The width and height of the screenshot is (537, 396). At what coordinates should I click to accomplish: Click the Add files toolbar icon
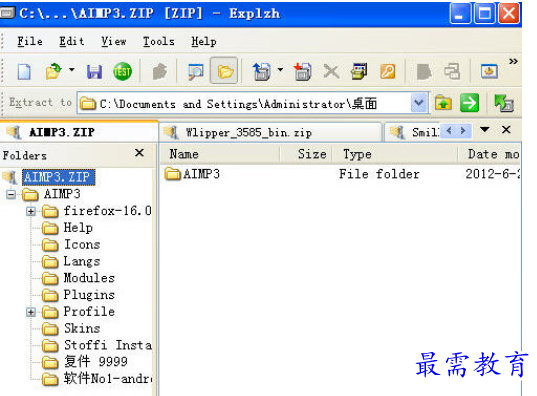click(x=303, y=72)
